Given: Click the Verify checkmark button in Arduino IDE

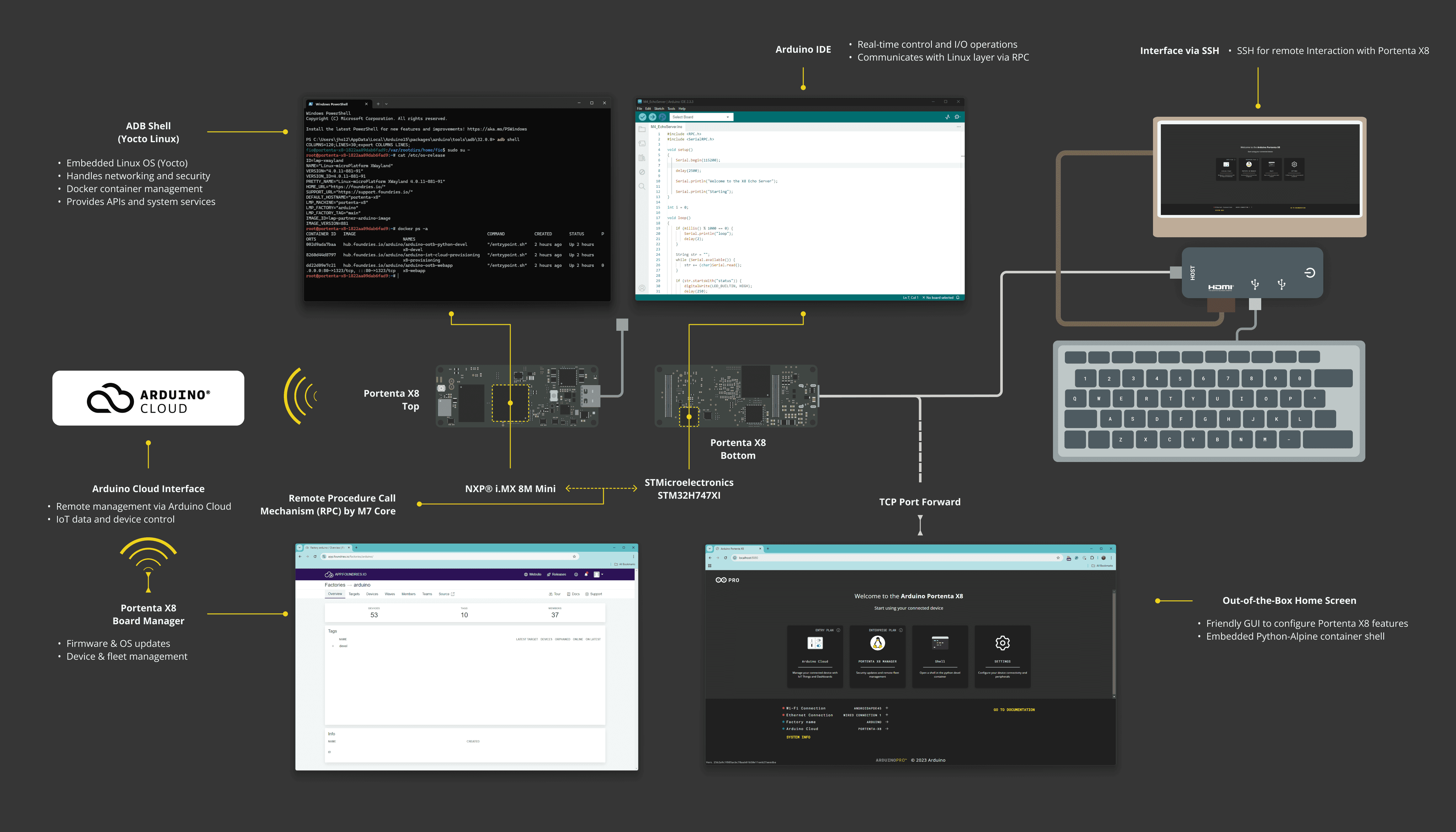Looking at the screenshot, I should tap(642, 117).
